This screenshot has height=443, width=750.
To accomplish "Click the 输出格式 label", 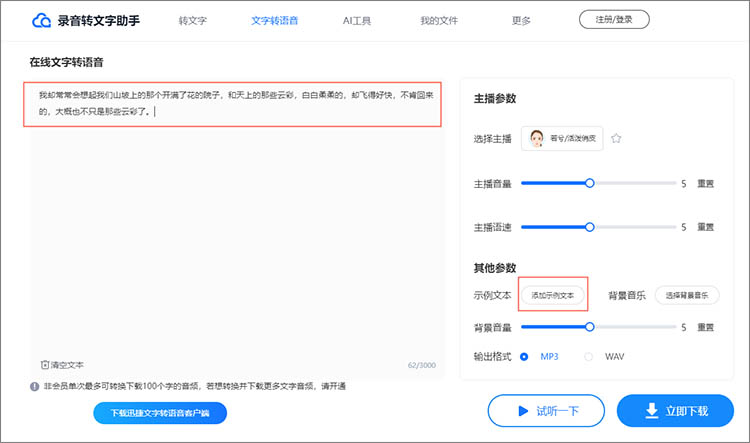I will 492,356.
